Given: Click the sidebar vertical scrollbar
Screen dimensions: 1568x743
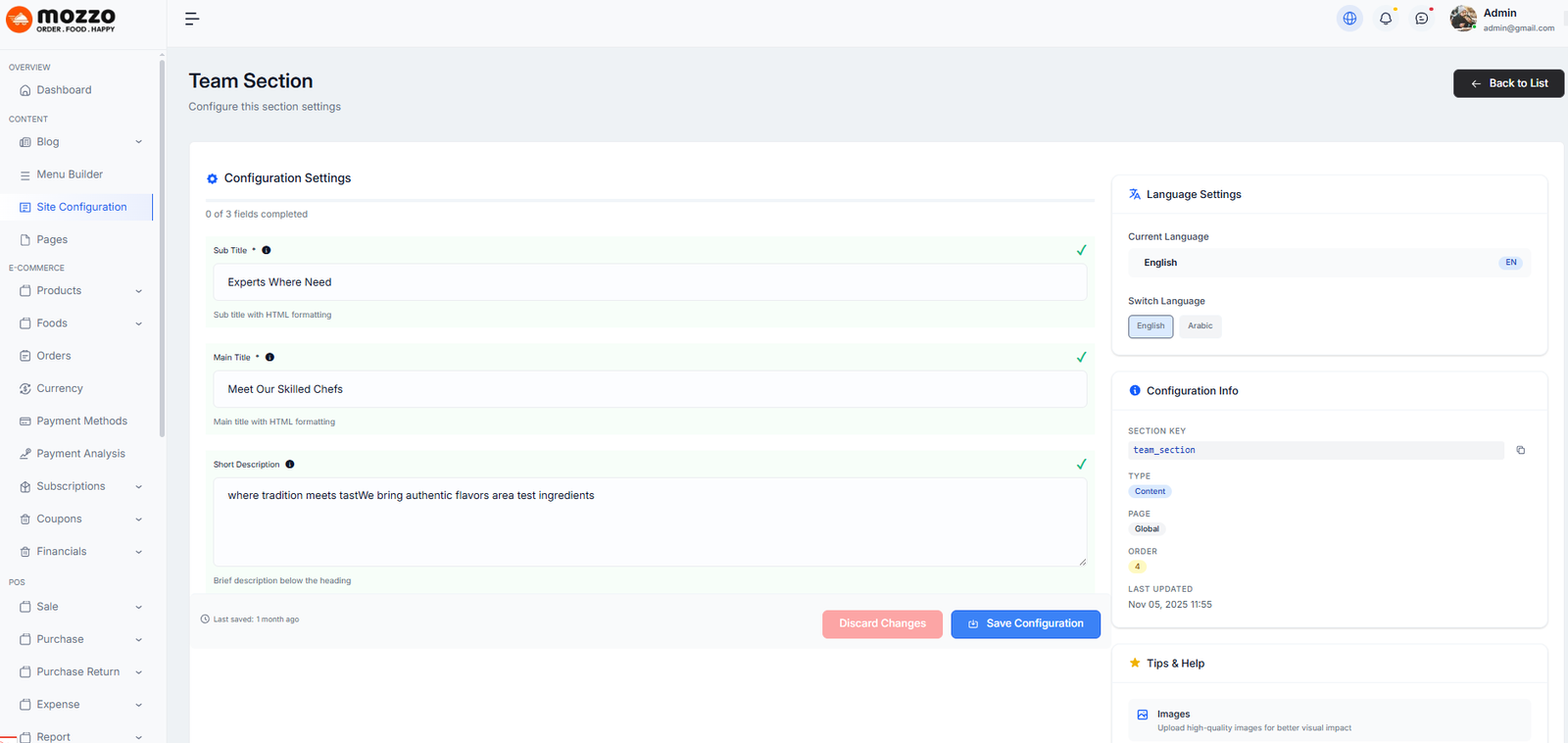Looking at the screenshot, I should coord(162,245).
